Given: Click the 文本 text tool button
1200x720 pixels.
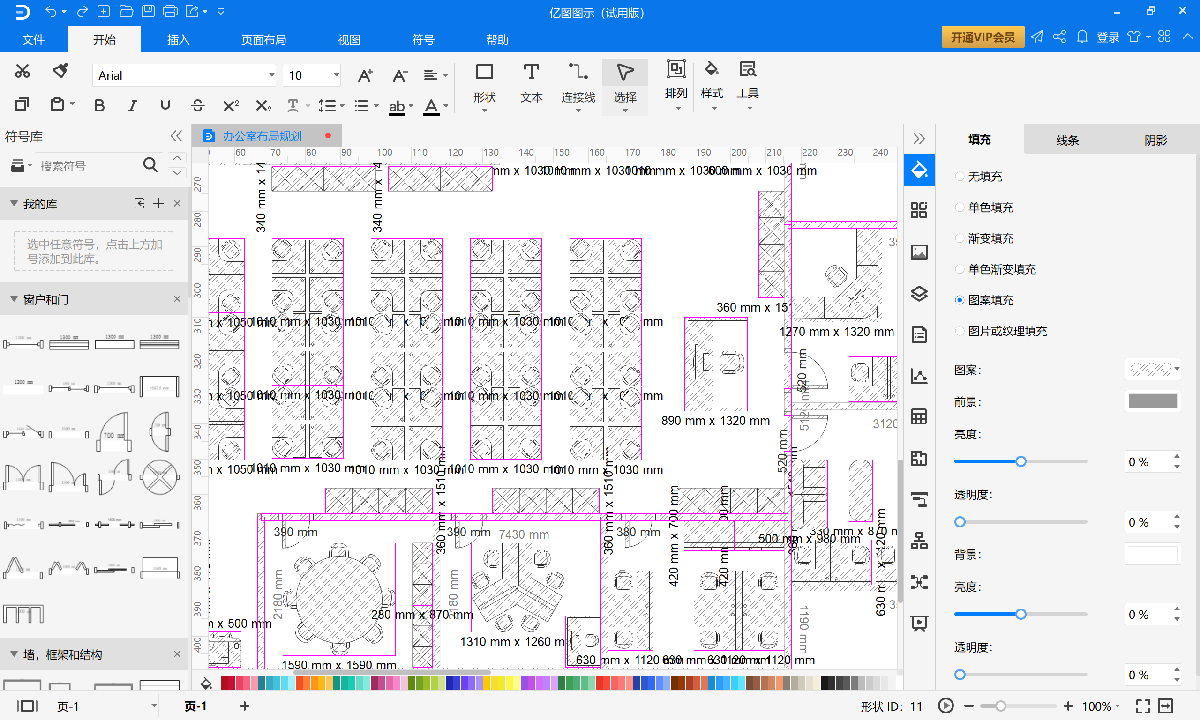Looking at the screenshot, I should [x=531, y=83].
